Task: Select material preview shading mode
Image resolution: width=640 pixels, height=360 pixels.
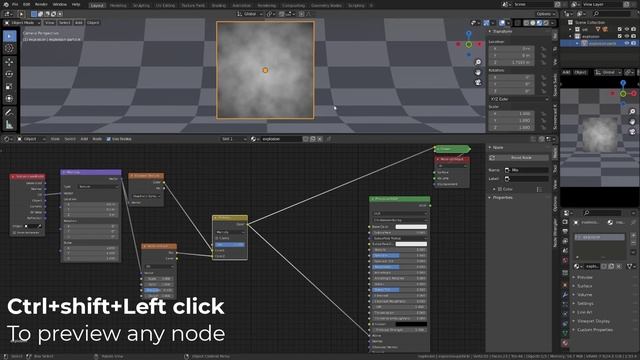Action: click(x=539, y=23)
